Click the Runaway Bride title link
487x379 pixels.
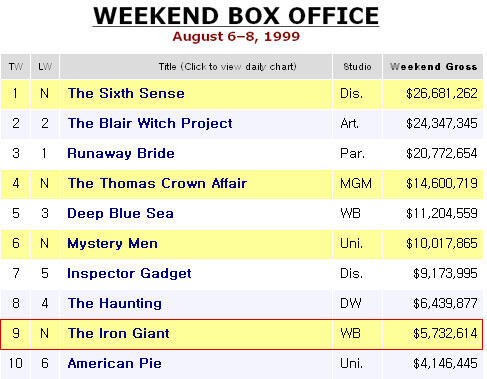(121, 153)
